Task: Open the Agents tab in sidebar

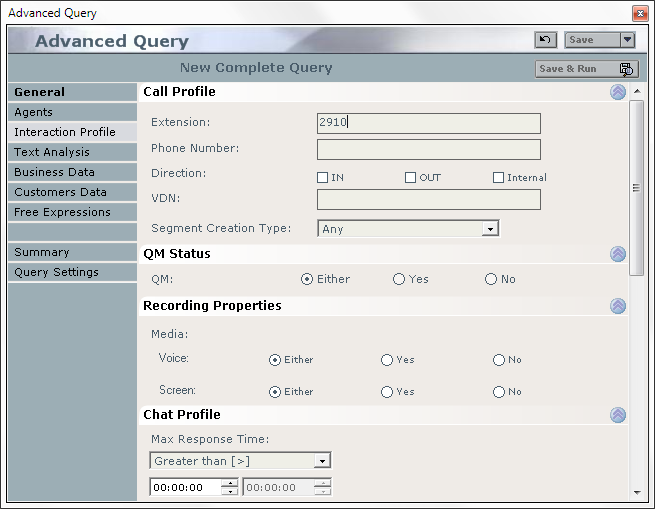Action: (72, 112)
